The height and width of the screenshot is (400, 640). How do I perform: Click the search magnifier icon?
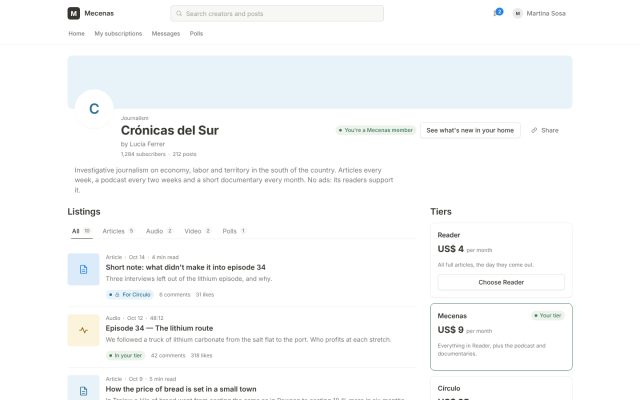coord(179,13)
